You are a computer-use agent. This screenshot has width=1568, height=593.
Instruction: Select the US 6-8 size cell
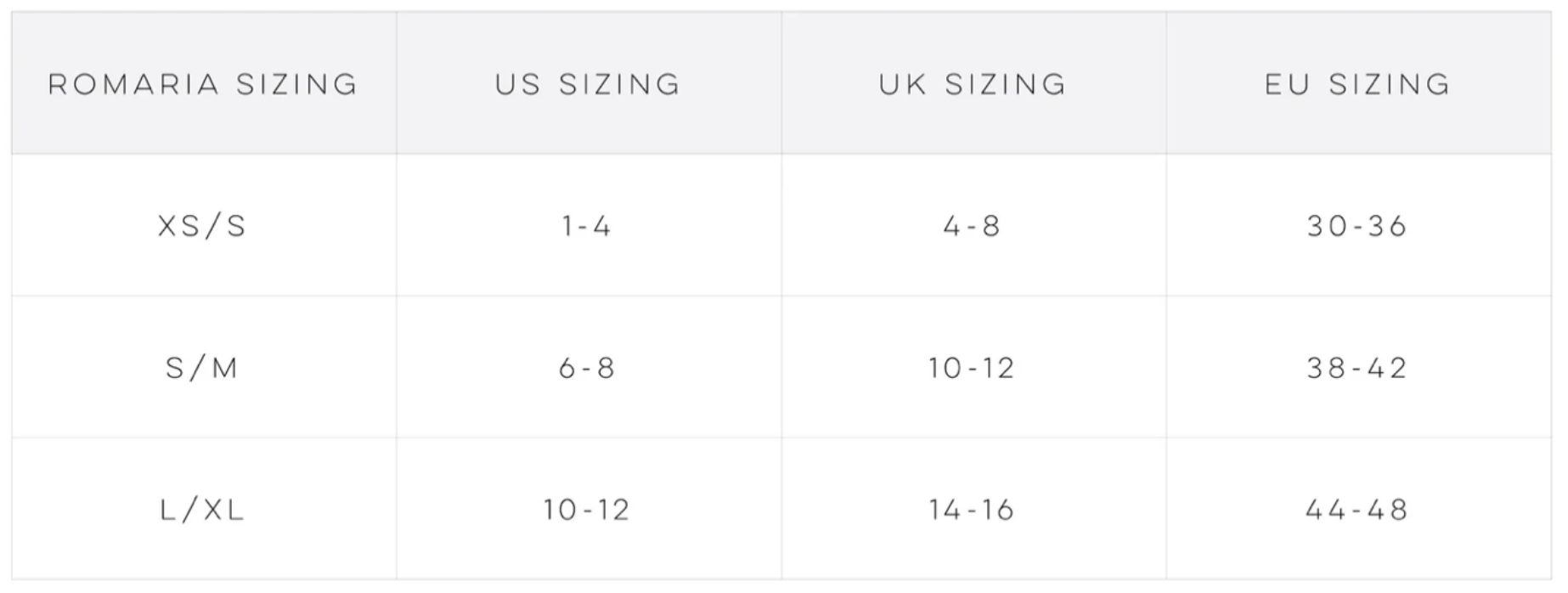tap(587, 368)
